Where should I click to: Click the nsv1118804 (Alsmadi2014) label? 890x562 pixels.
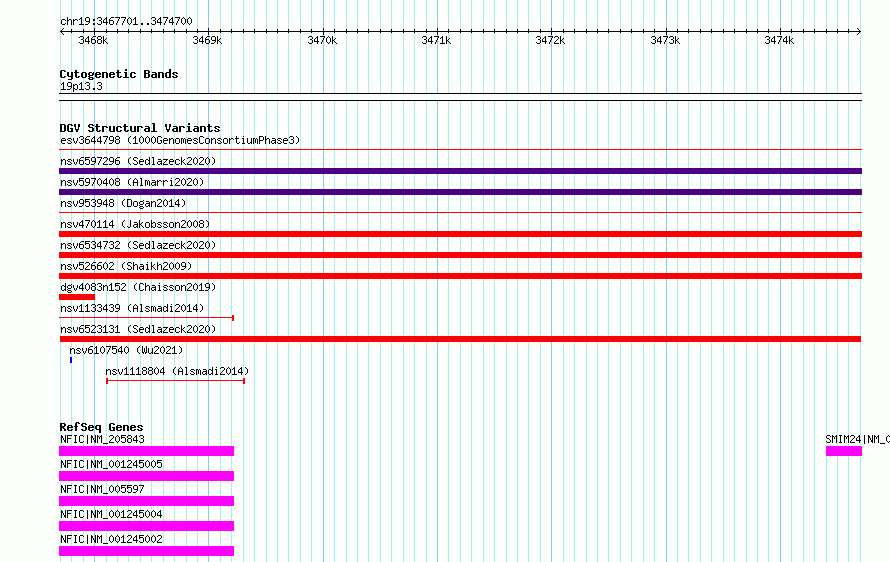177,371
